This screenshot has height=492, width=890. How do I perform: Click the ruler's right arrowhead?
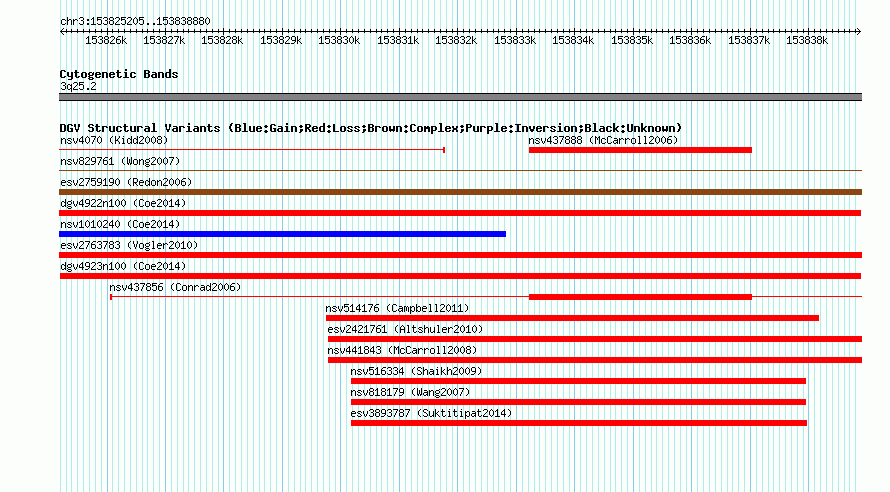click(x=859, y=32)
